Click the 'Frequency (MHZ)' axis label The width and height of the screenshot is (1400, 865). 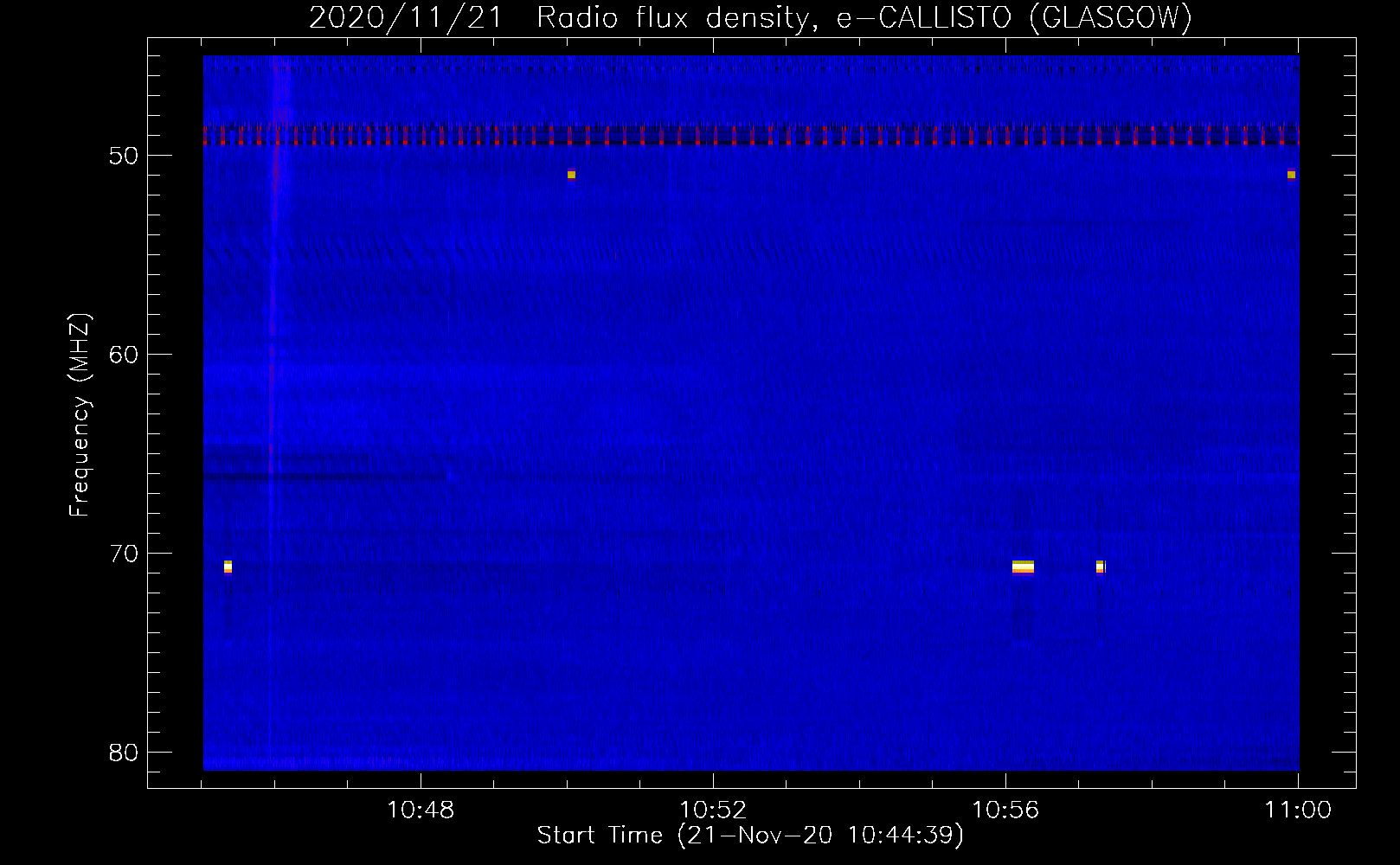[80, 415]
